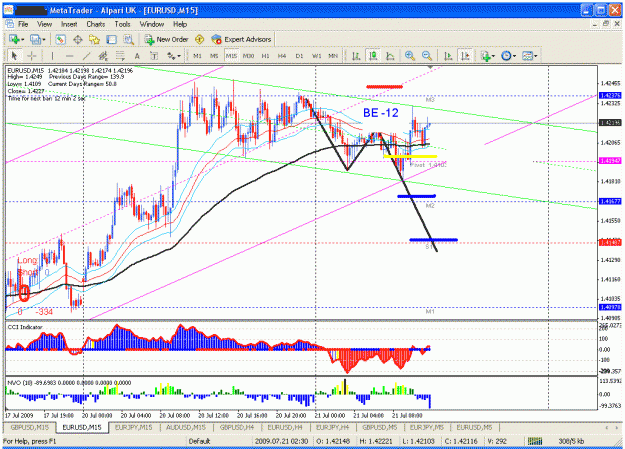This screenshot has height=449, width=625.
Task: Open the Data Window crosshair icon
Action: 78,39
